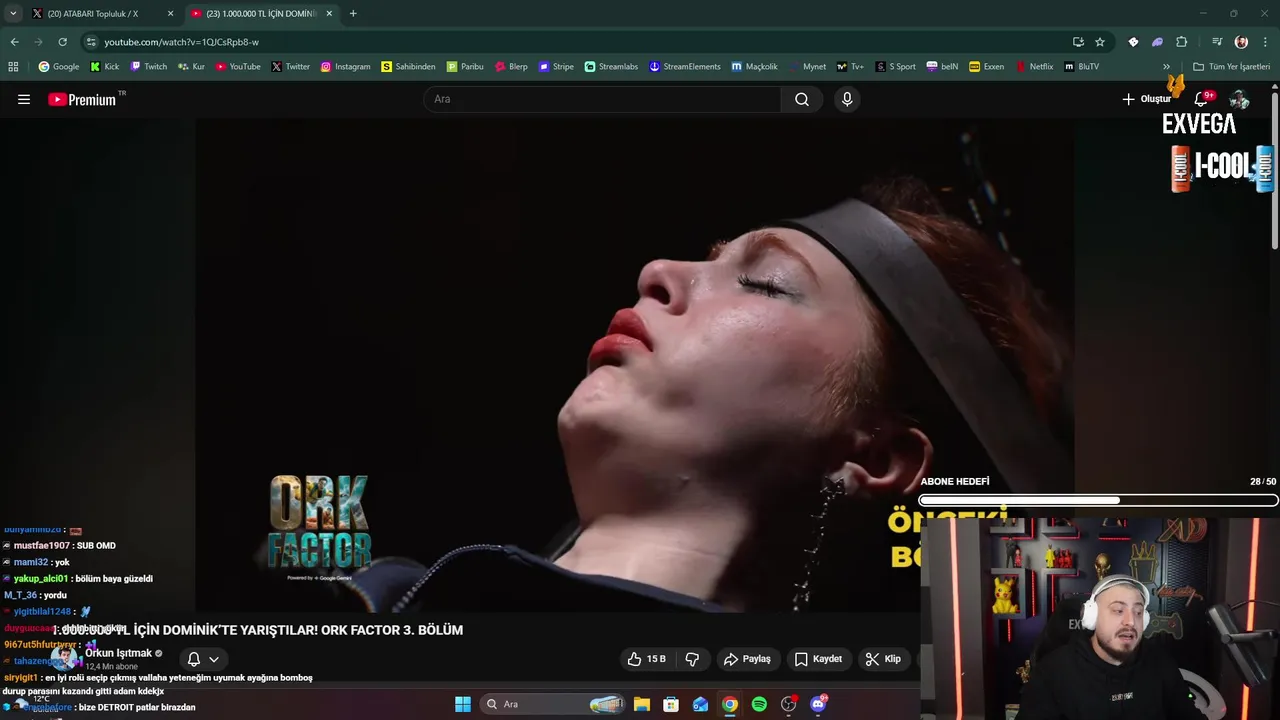Share video with Paylaş button
The height and width of the screenshot is (720, 1280).
[747, 659]
